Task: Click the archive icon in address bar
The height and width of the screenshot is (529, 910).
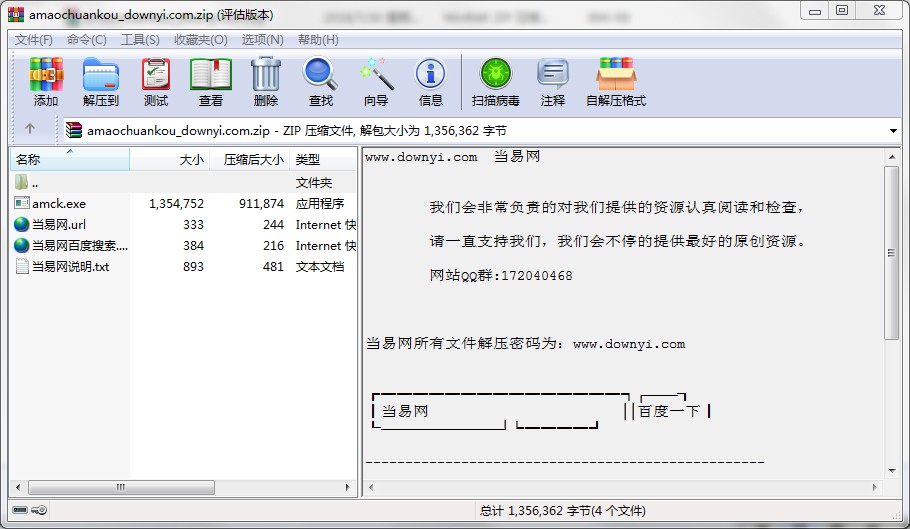Action: pos(74,130)
